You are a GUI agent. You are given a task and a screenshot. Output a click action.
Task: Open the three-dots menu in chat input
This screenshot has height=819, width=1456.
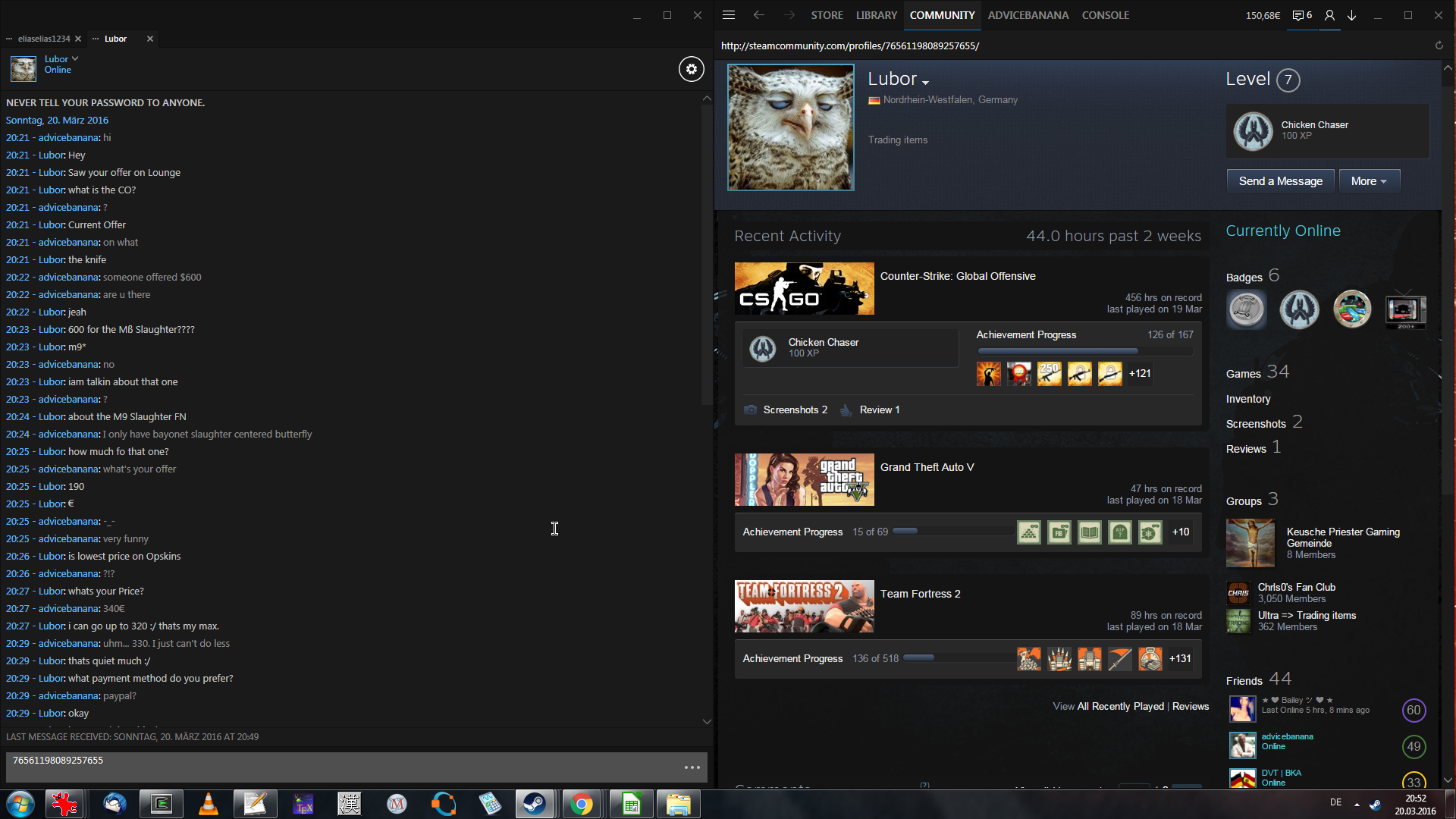click(x=692, y=767)
